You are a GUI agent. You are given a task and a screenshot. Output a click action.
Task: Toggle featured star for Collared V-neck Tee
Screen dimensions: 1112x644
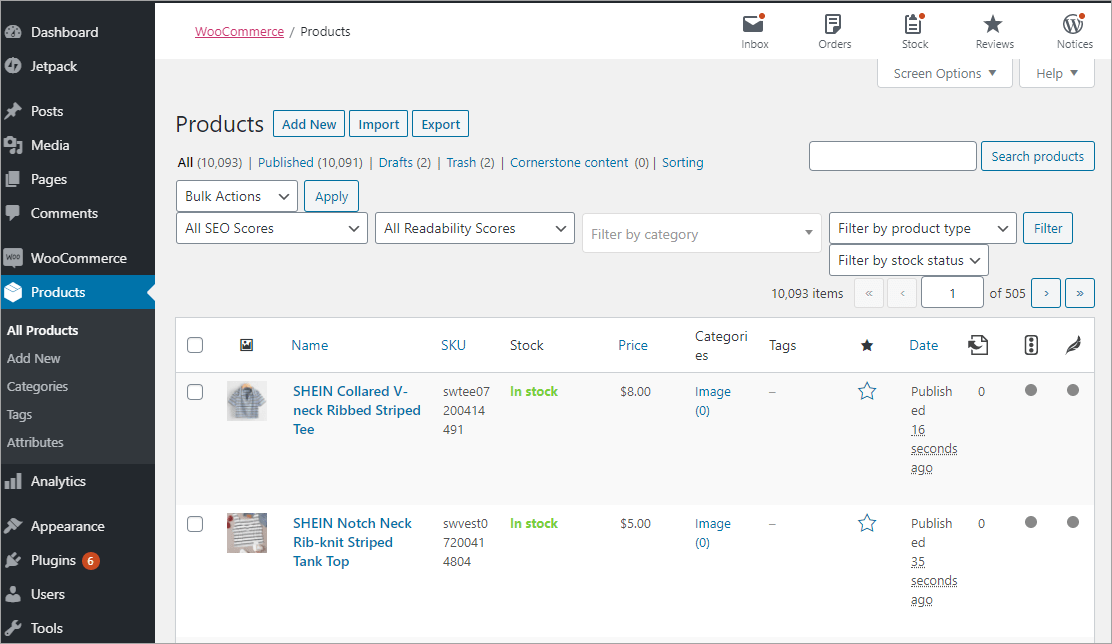[x=867, y=392]
